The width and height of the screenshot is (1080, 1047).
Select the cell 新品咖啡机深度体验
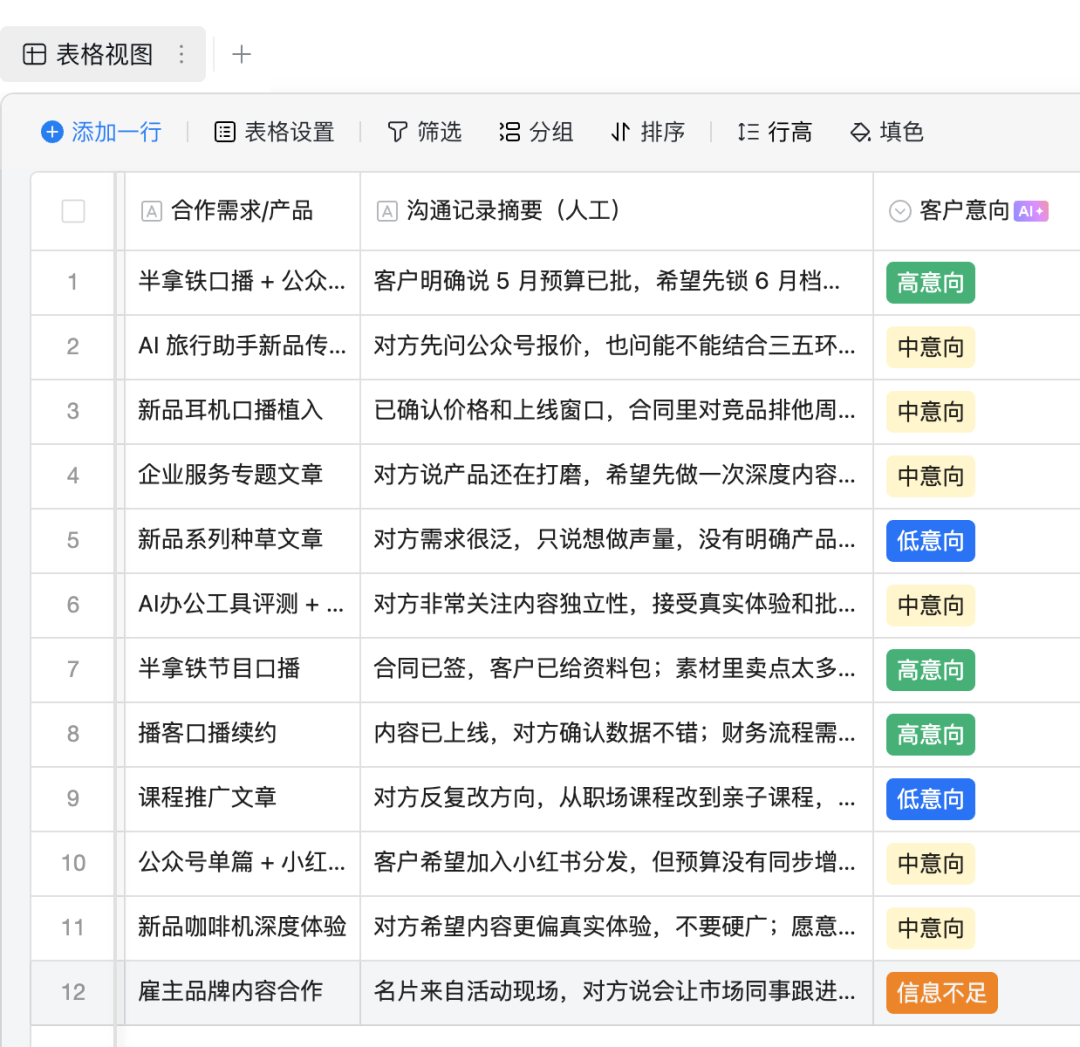coord(242,928)
